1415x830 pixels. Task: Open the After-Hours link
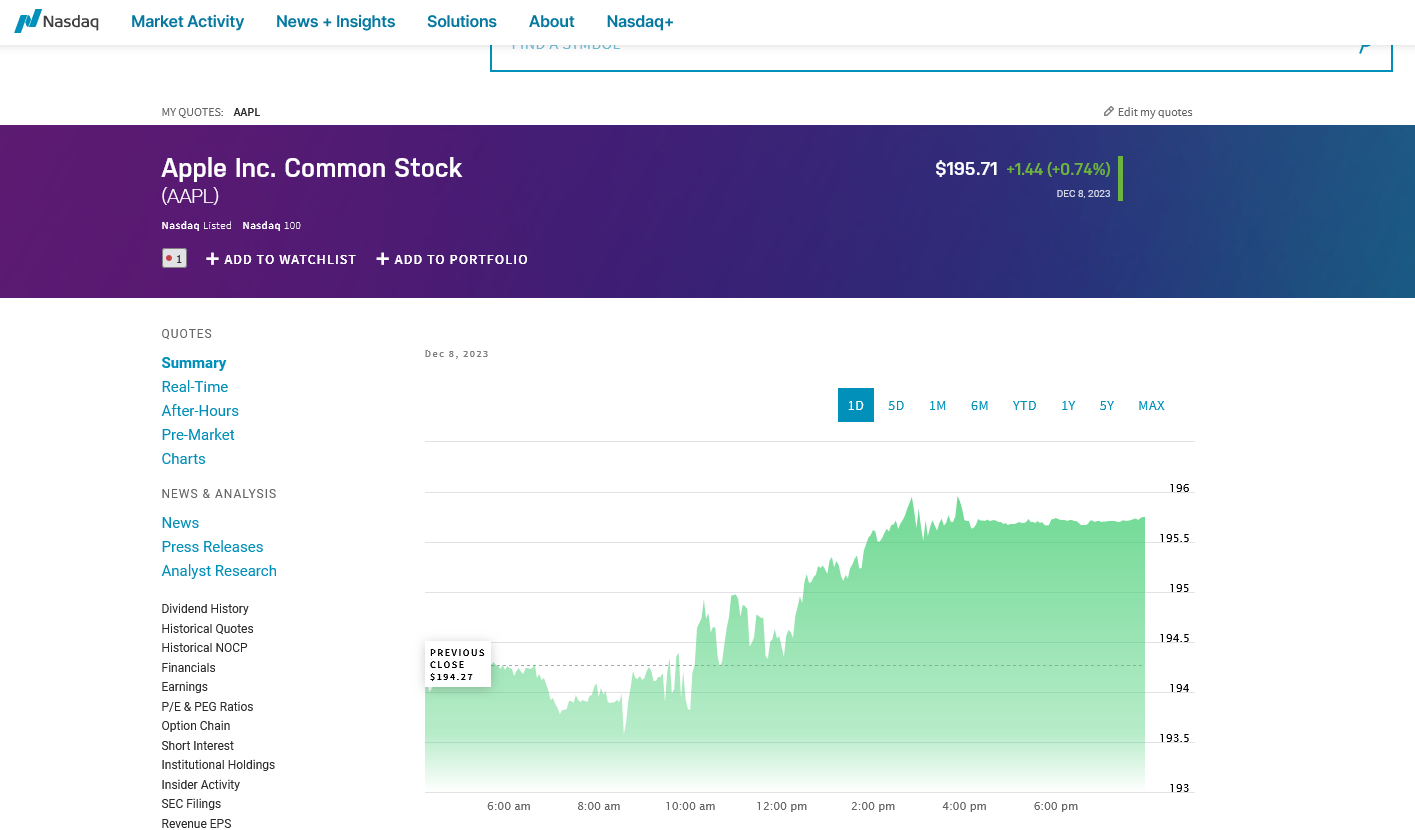click(200, 411)
